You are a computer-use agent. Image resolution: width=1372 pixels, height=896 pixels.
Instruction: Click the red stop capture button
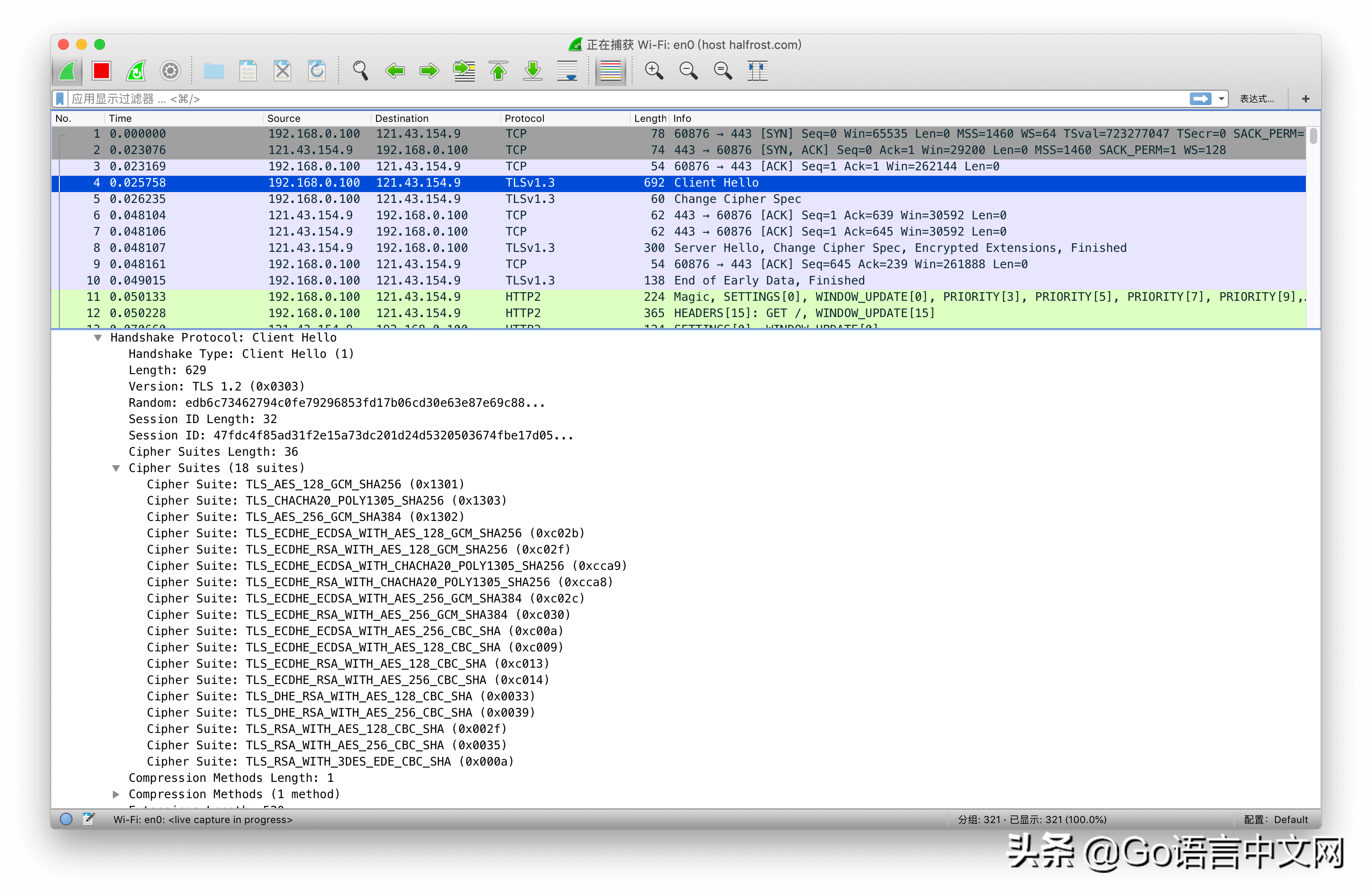pyautogui.click(x=101, y=71)
